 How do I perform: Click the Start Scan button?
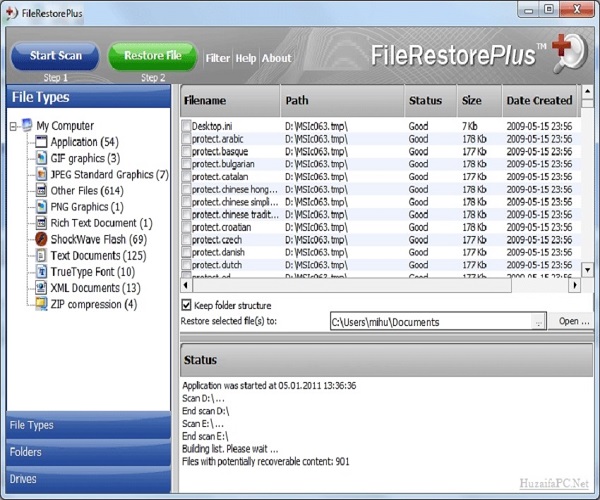(56, 56)
